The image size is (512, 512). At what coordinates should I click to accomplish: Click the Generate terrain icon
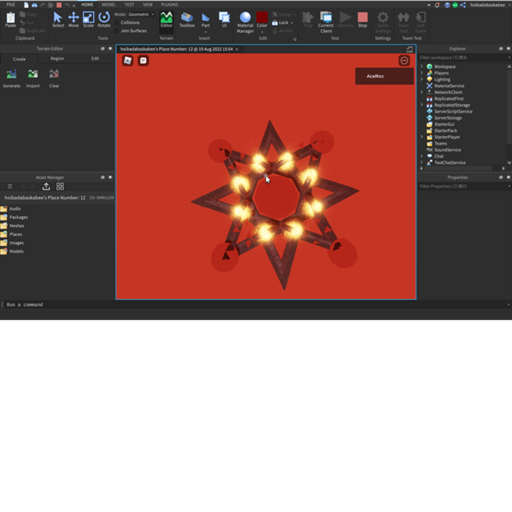tap(12, 79)
